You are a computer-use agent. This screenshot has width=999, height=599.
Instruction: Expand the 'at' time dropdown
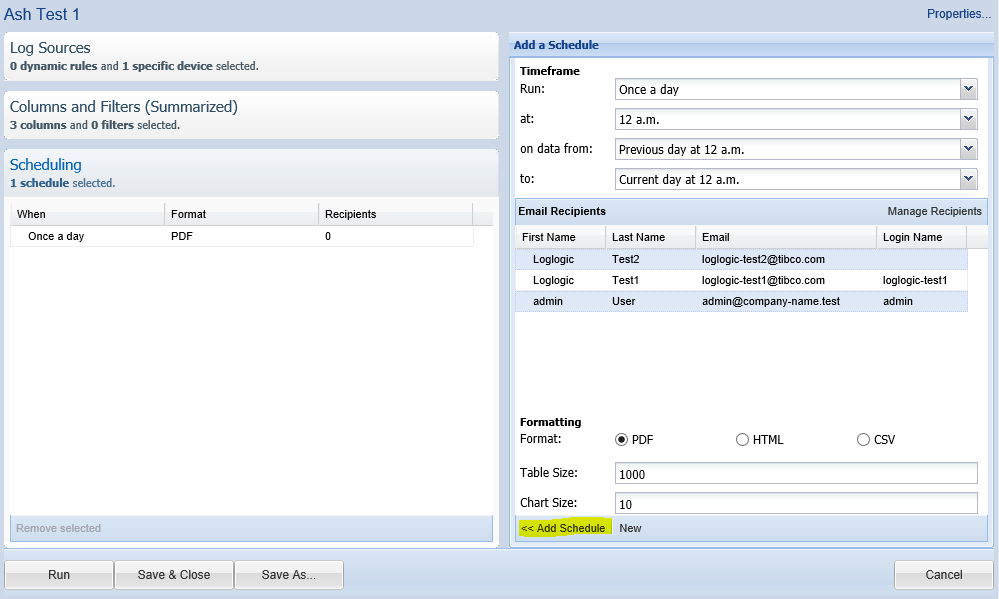click(967, 119)
